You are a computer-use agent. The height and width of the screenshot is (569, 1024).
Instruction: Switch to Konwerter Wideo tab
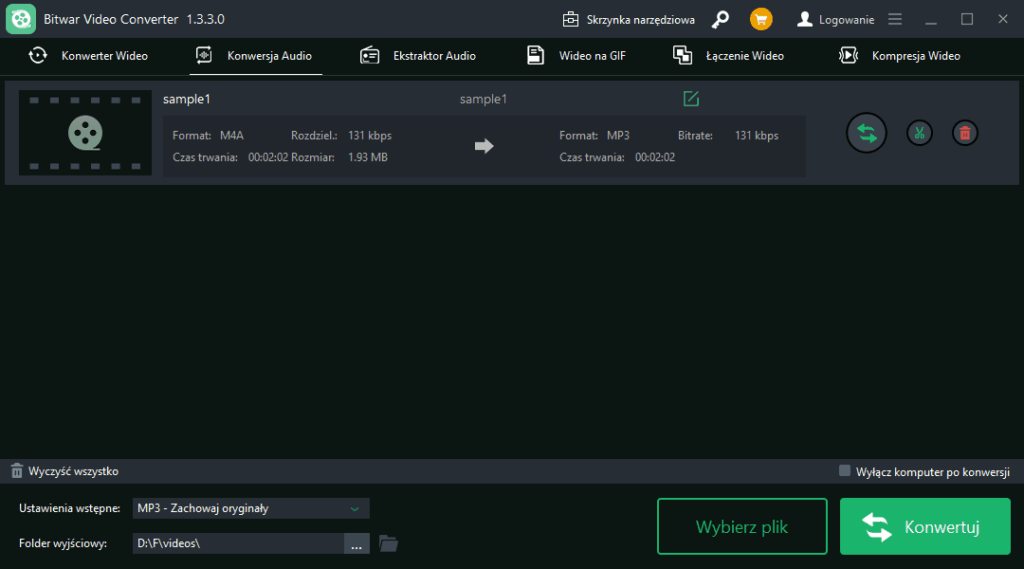pyautogui.click(x=88, y=56)
